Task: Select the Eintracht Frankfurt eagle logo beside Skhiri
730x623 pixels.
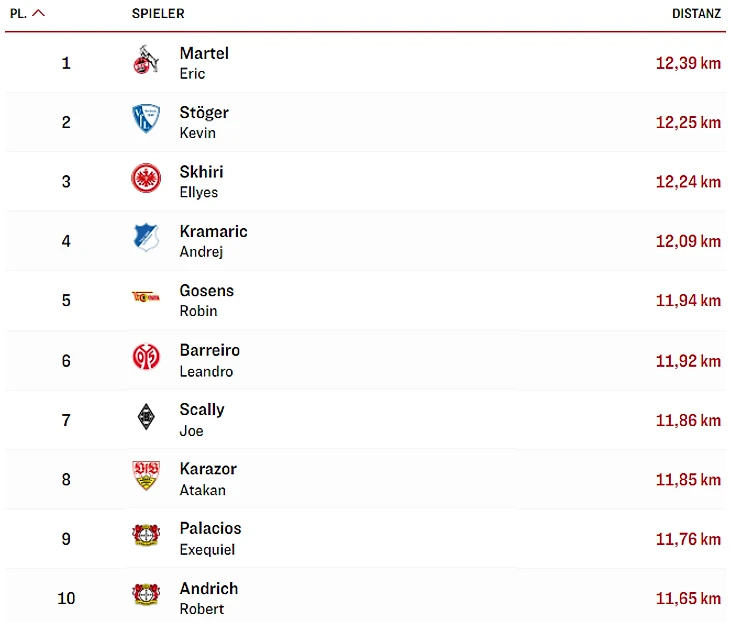Action: (x=146, y=180)
